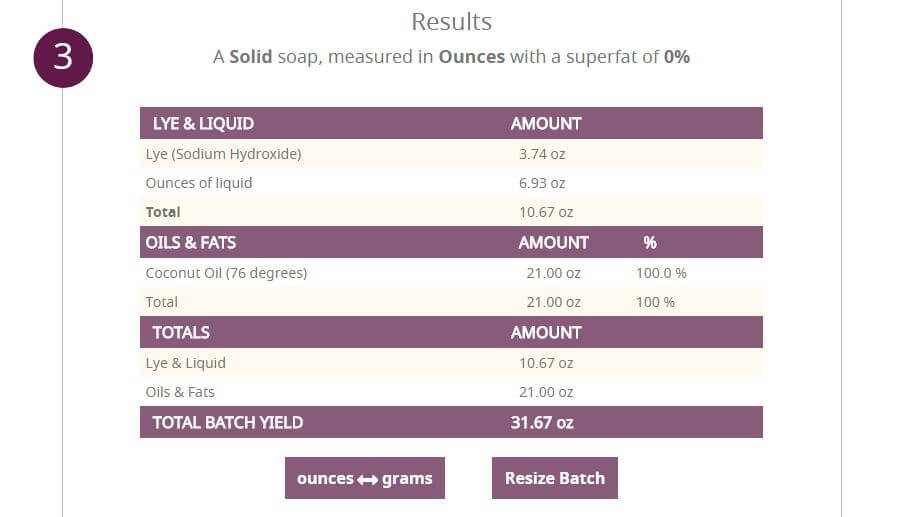The height and width of the screenshot is (517, 902).
Task: Click the % column header
Action: click(650, 242)
